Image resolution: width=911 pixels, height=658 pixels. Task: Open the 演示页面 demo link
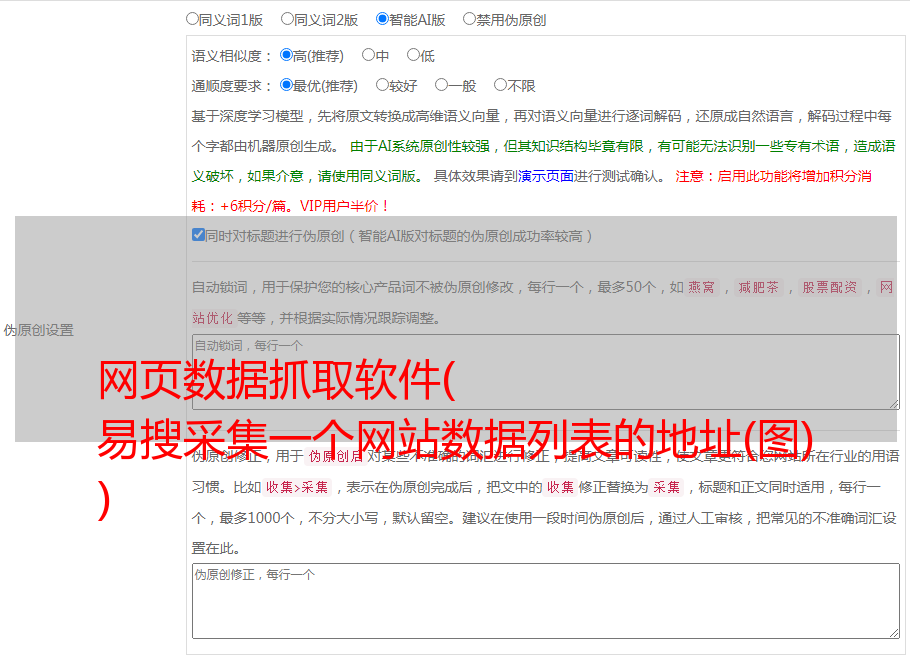tap(545, 176)
